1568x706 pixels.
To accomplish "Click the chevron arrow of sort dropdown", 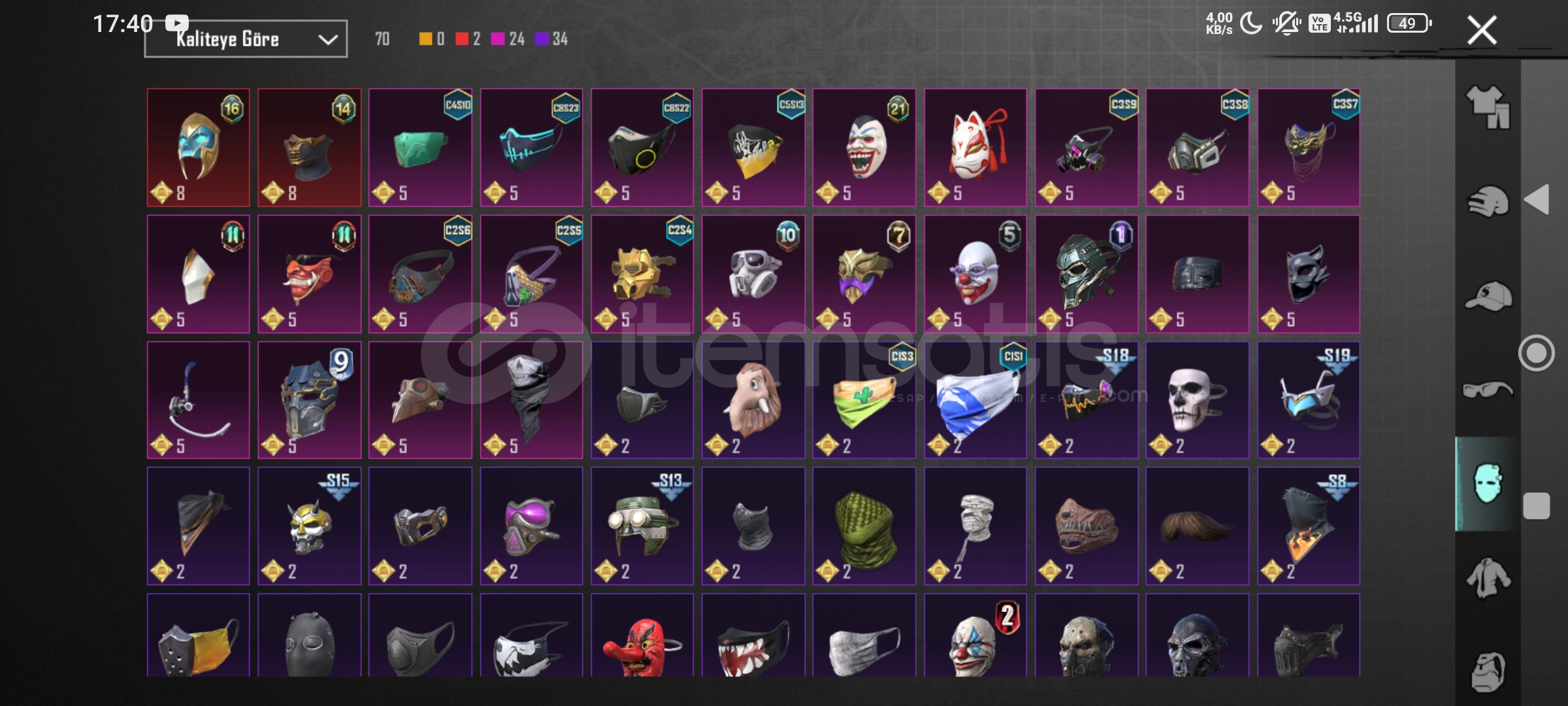I will pyautogui.click(x=327, y=40).
